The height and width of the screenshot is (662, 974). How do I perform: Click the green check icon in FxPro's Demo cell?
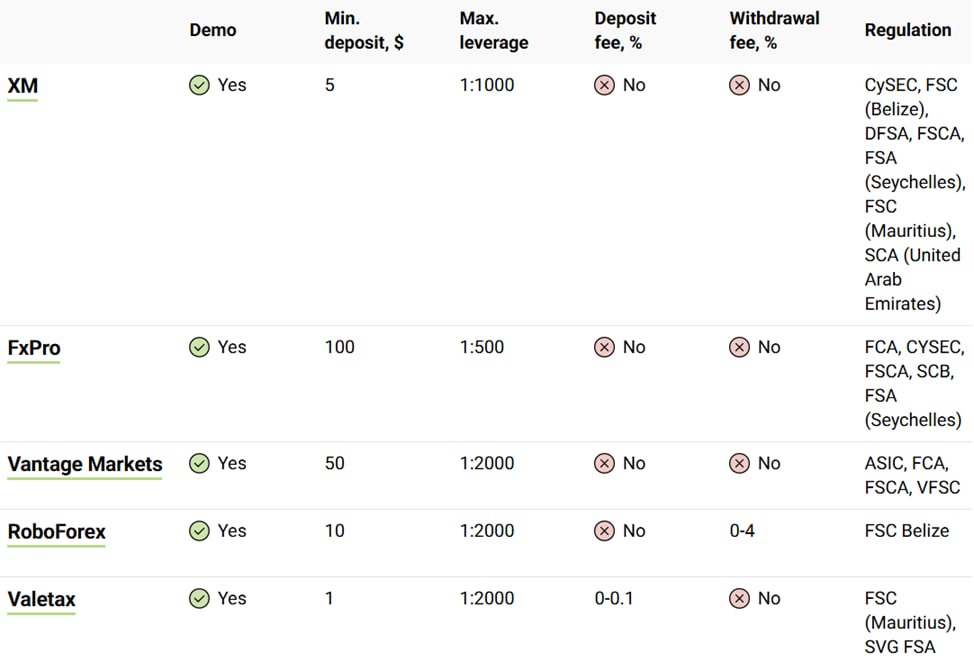tap(199, 348)
